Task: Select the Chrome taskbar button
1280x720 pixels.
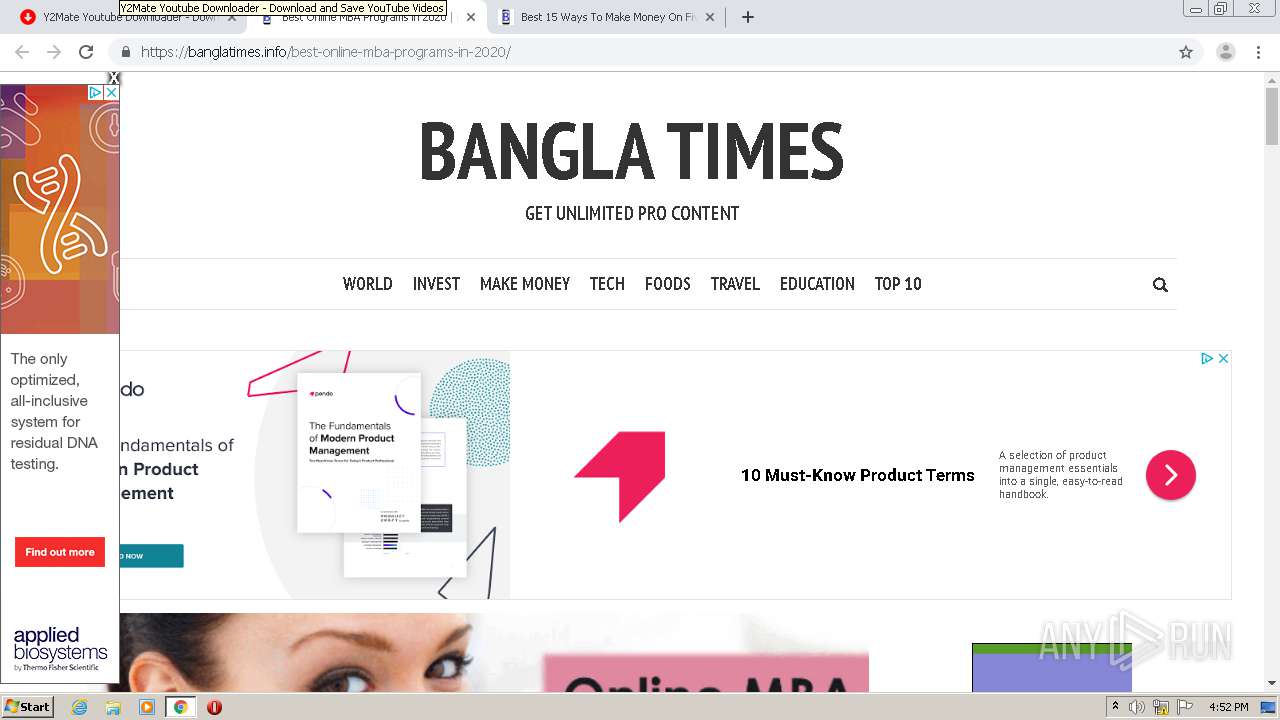Action: point(180,707)
